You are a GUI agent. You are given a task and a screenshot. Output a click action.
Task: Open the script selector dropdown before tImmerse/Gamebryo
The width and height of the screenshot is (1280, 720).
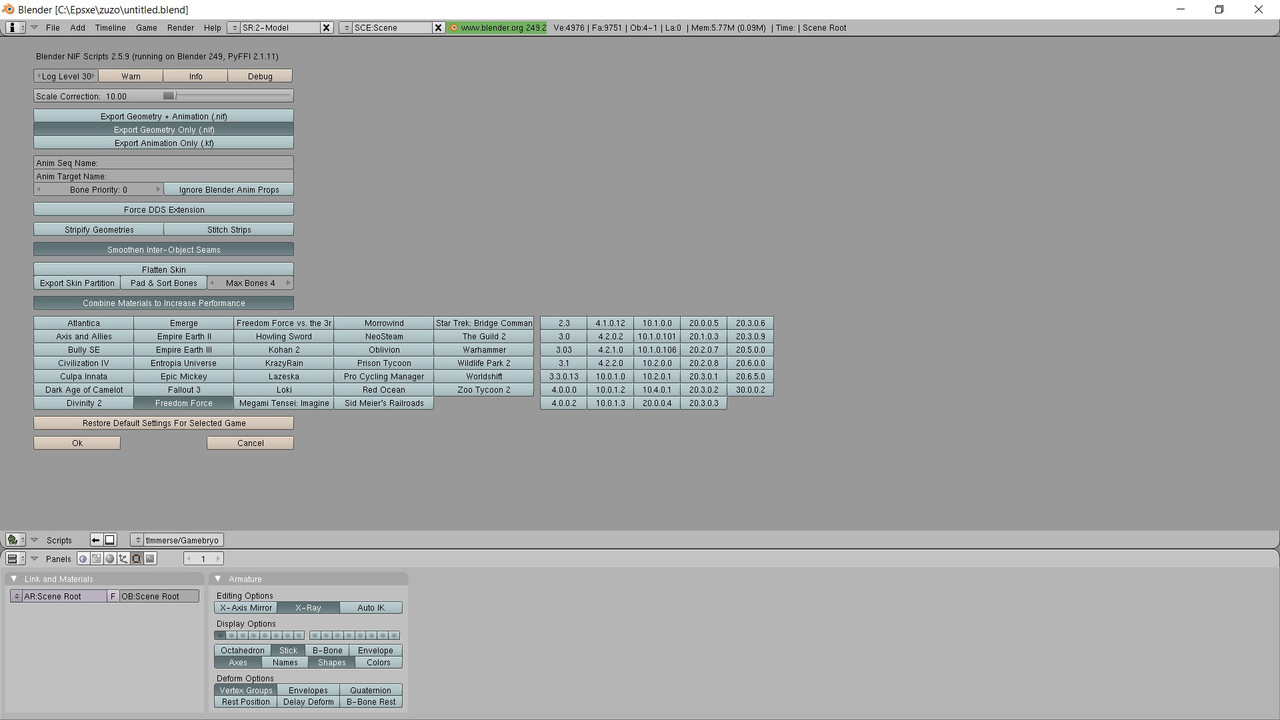(137, 540)
